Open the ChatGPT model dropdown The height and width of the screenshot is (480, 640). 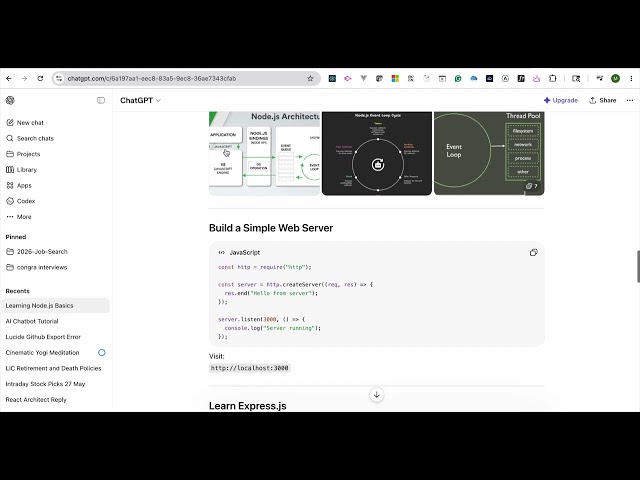click(140, 100)
